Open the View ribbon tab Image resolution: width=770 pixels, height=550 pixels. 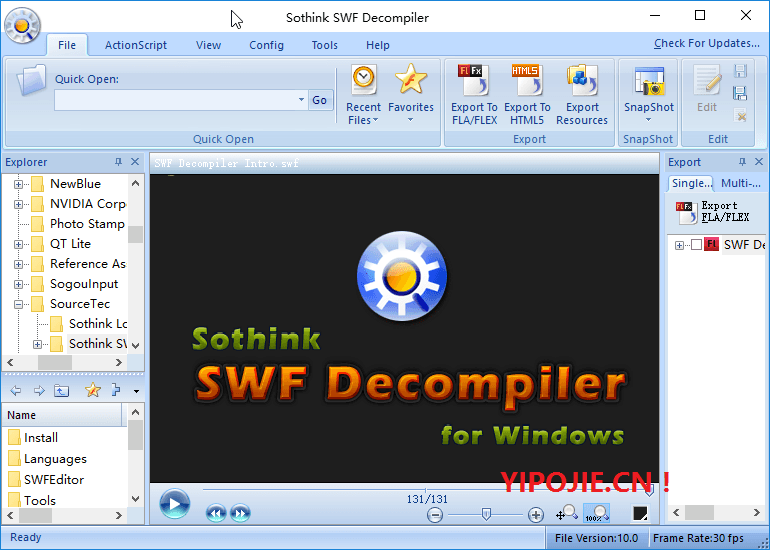(x=208, y=45)
